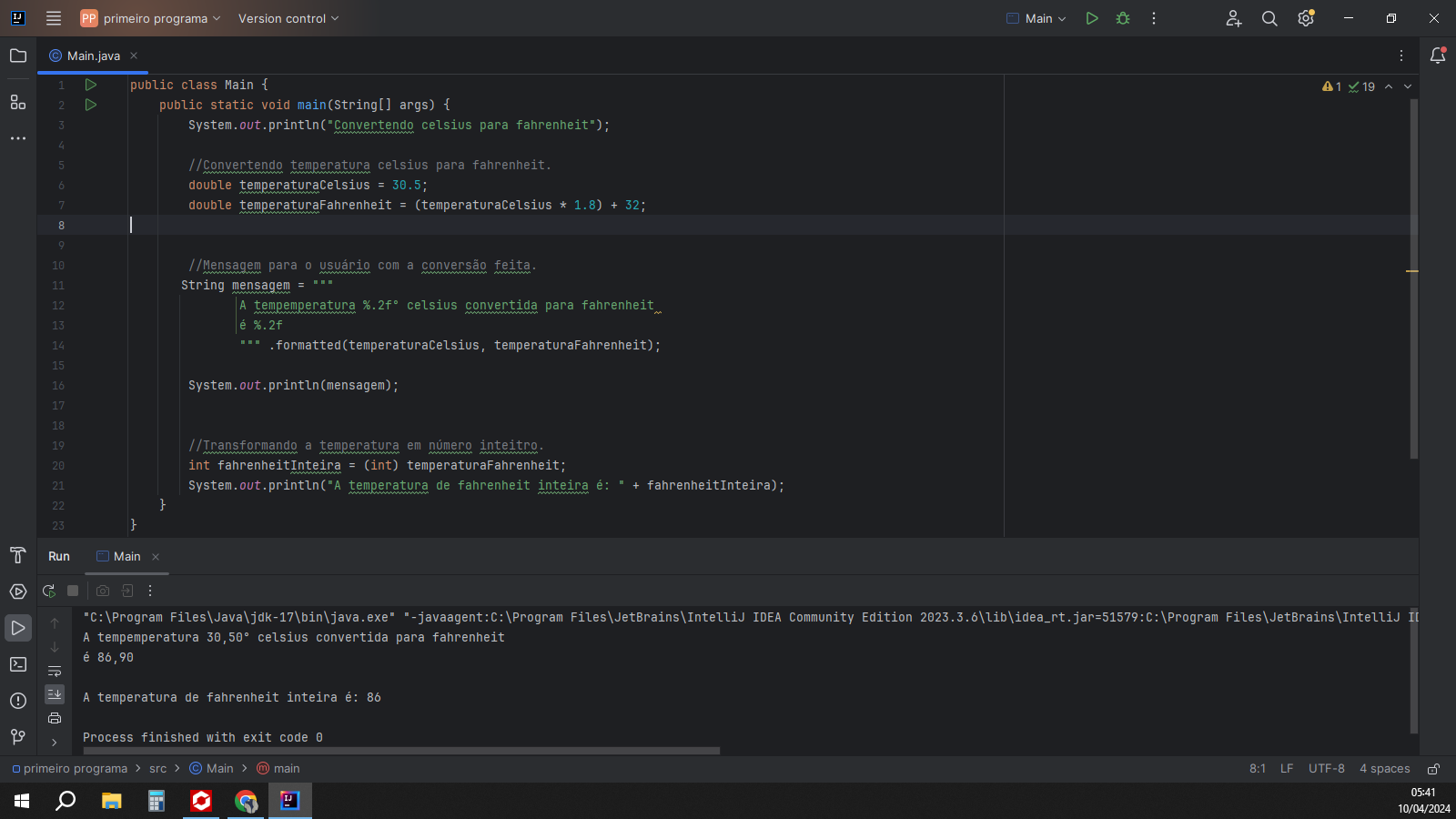Open Chrome from taskbar

pyautogui.click(x=246, y=801)
